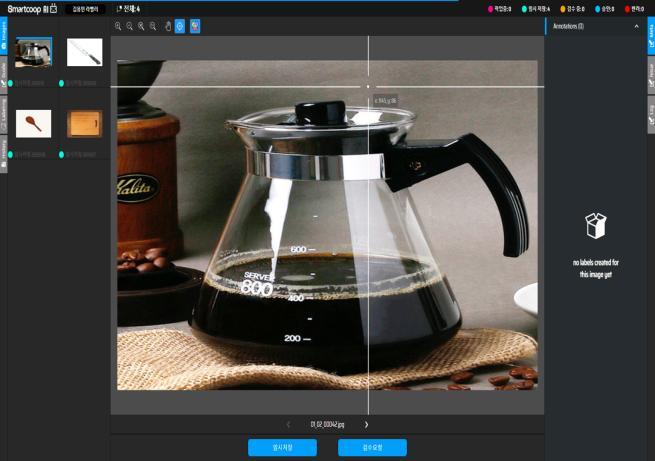Viewport: 655px width, 461px height.
Task: Click the second zoom magnifier icon in toolbar
Action: 129,26
